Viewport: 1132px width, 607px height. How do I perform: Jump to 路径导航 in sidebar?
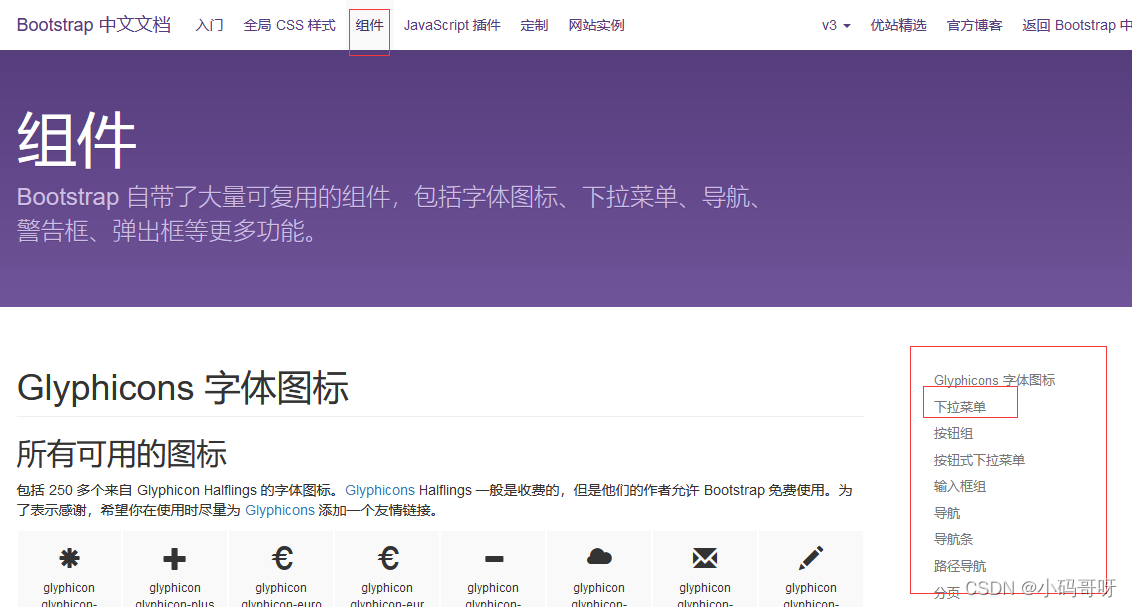point(959,566)
